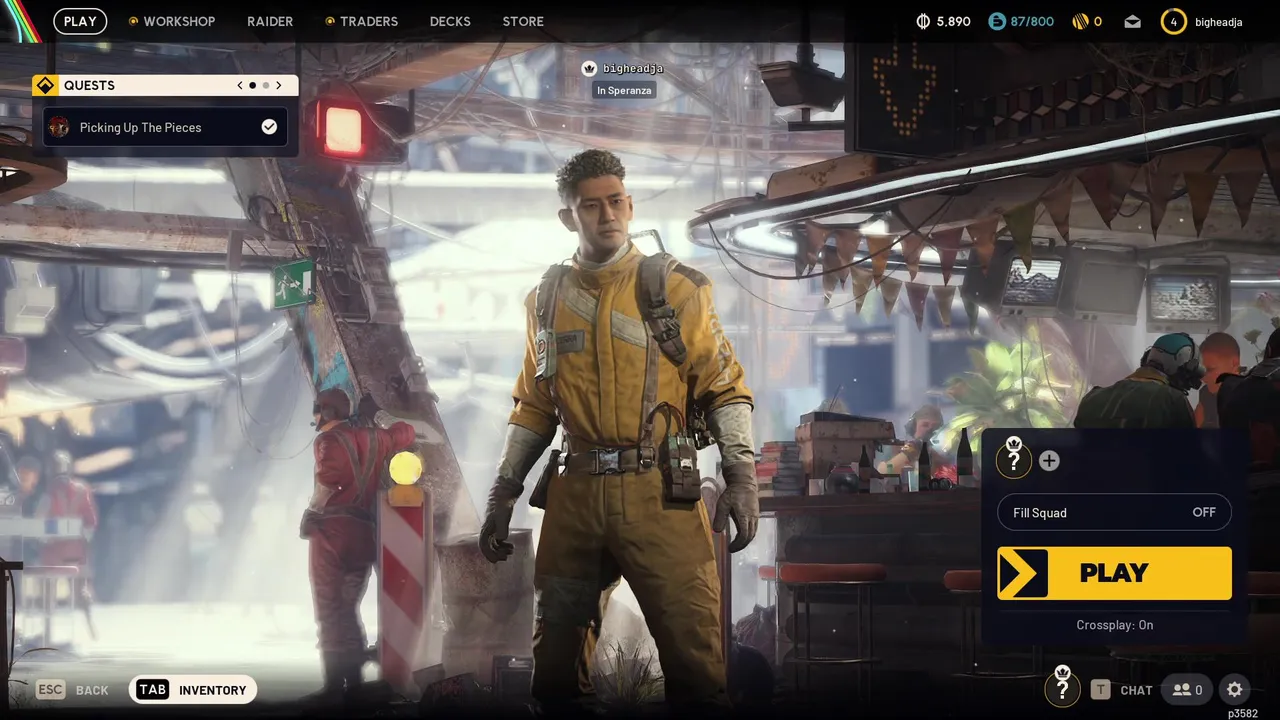
Task: Click the 87/800 token counter text
Action: point(1032,21)
